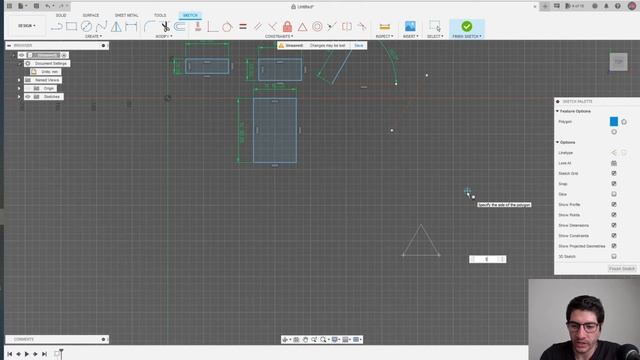This screenshot has width=640, height=360.
Task: Open the notifications bell
Action: coord(606,6)
